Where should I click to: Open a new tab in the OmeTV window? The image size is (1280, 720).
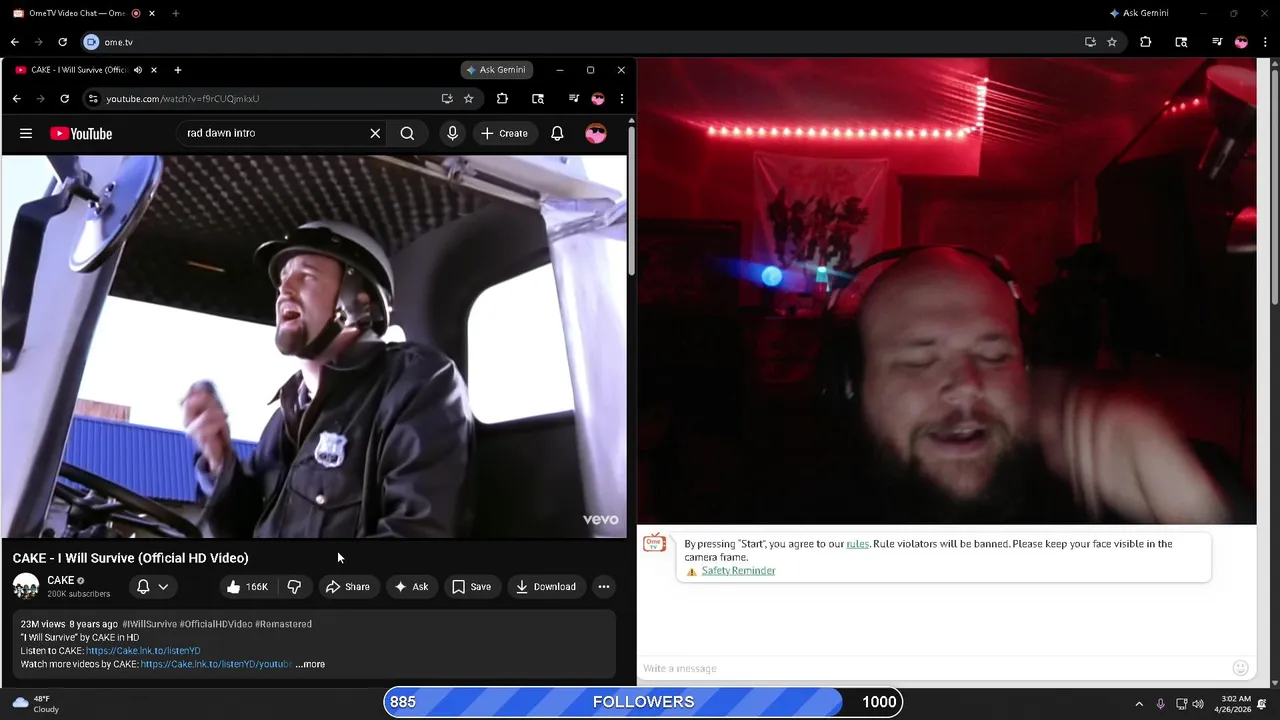coord(176,13)
